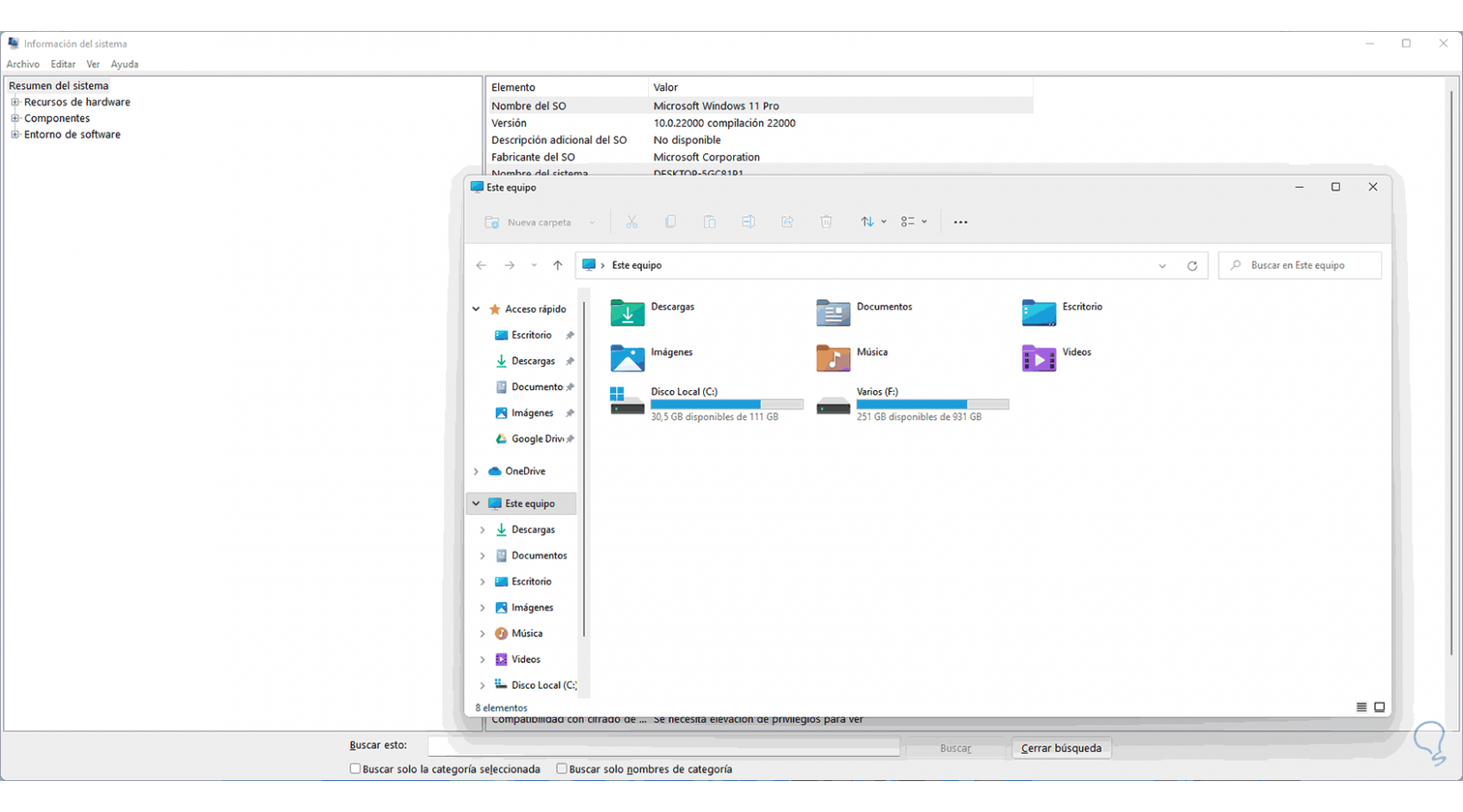This screenshot has width=1463, height=812.
Task: Expand Disco Local (C:) in navigation tree
Action: [482, 685]
